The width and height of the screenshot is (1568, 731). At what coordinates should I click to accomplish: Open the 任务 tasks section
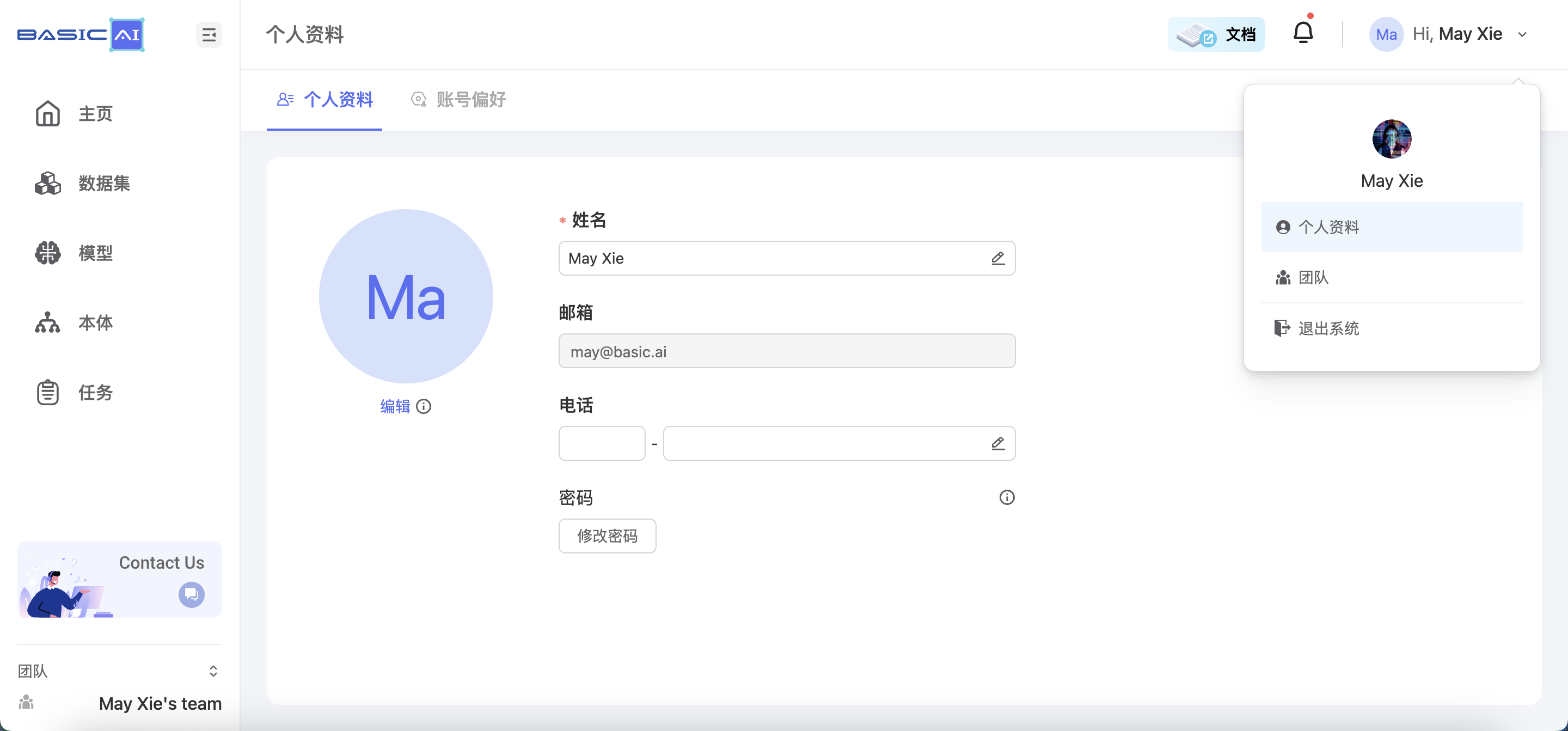tap(73, 392)
